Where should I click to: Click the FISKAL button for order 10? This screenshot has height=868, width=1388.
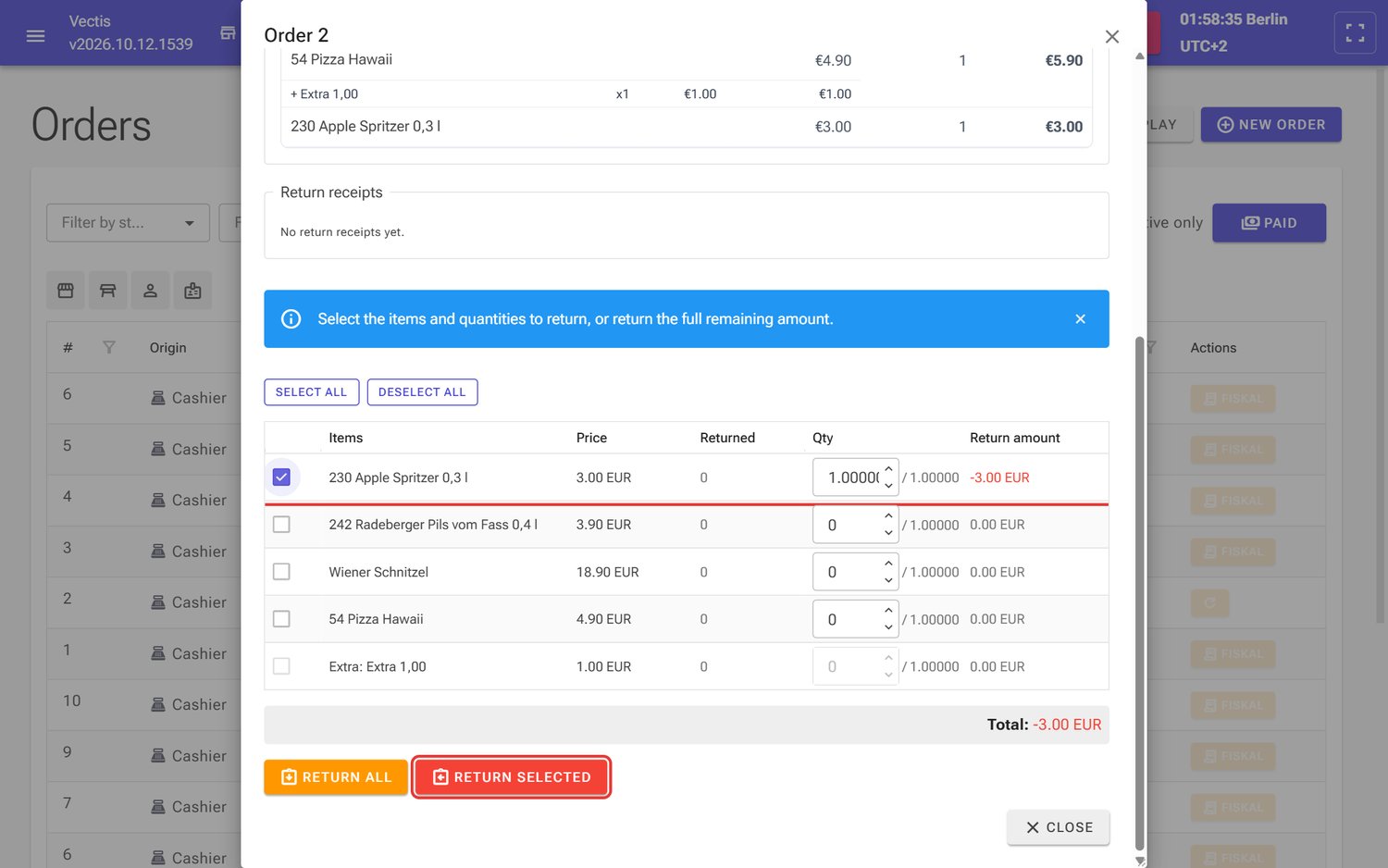[x=1233, y=705]
